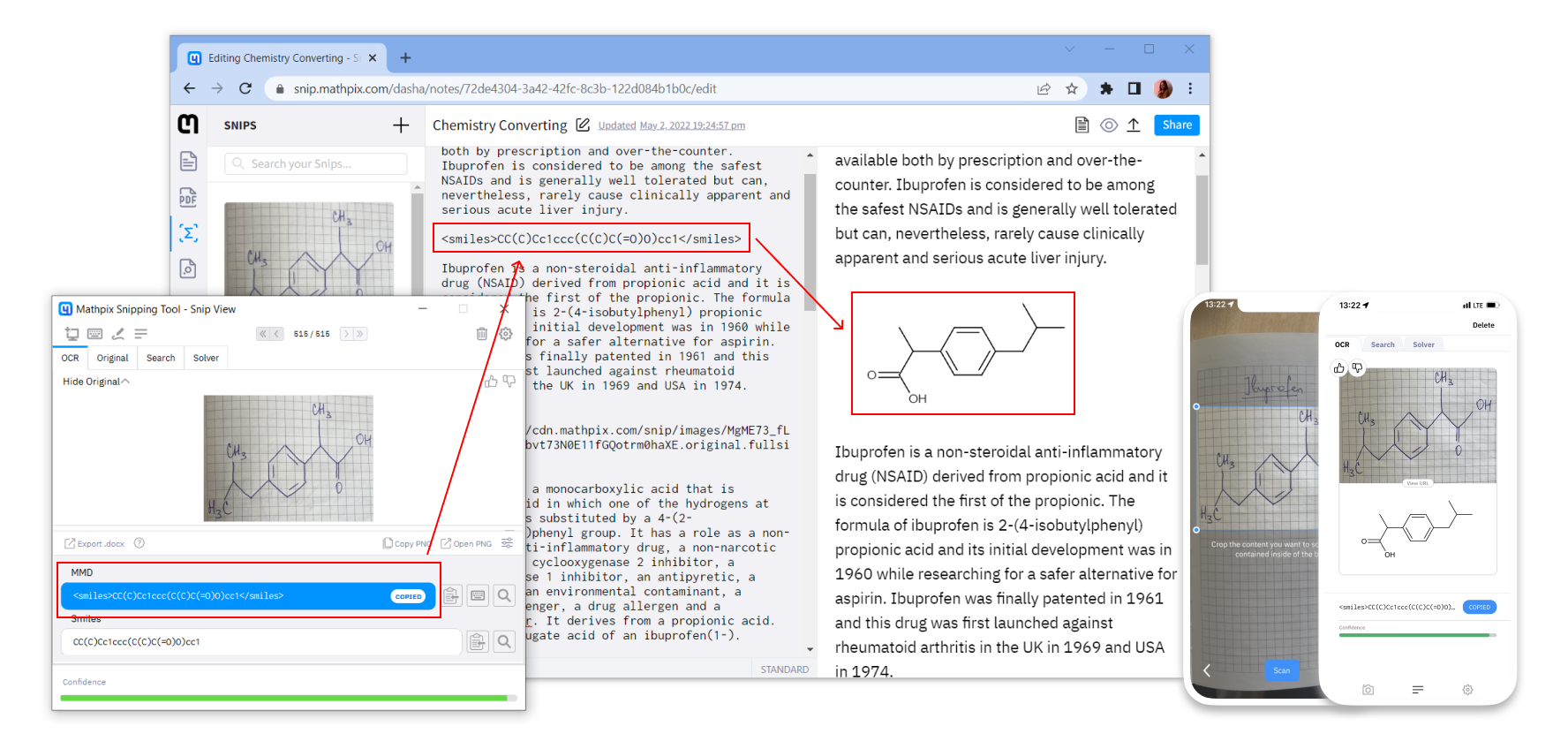The image size is (1568, 749).
Task: Go to next snip in Snipping Tool
Action: coord(347,334)
